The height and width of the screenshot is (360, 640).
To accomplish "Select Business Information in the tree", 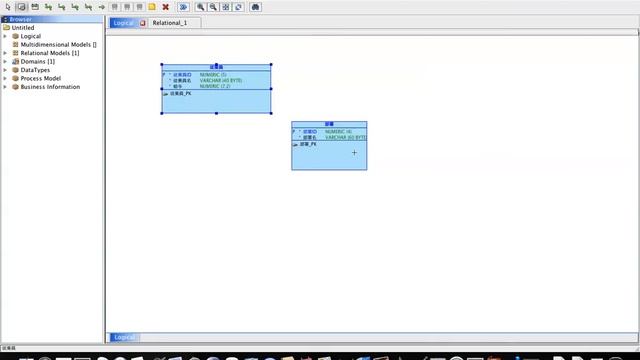I will 50,87.
